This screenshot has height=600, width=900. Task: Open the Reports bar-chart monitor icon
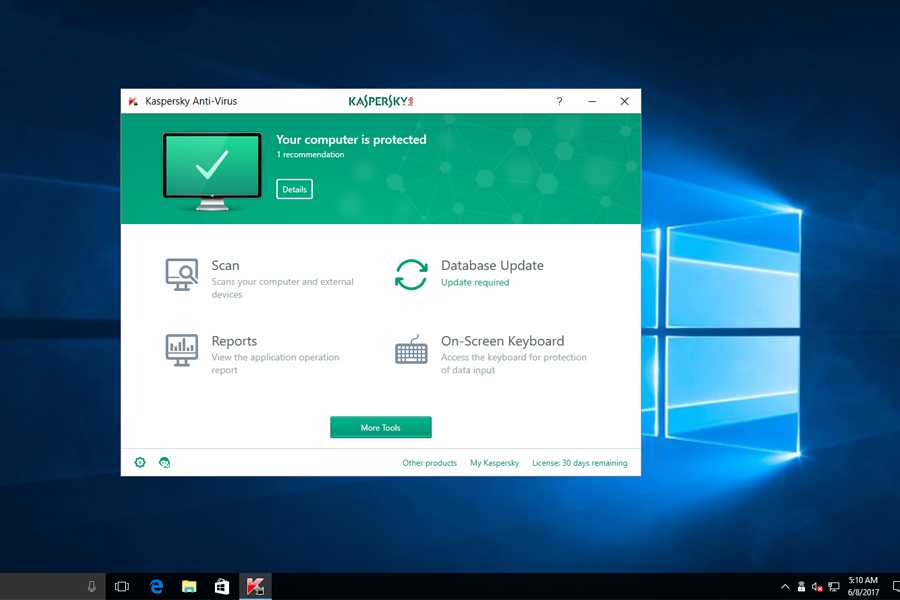click(182, 350)
